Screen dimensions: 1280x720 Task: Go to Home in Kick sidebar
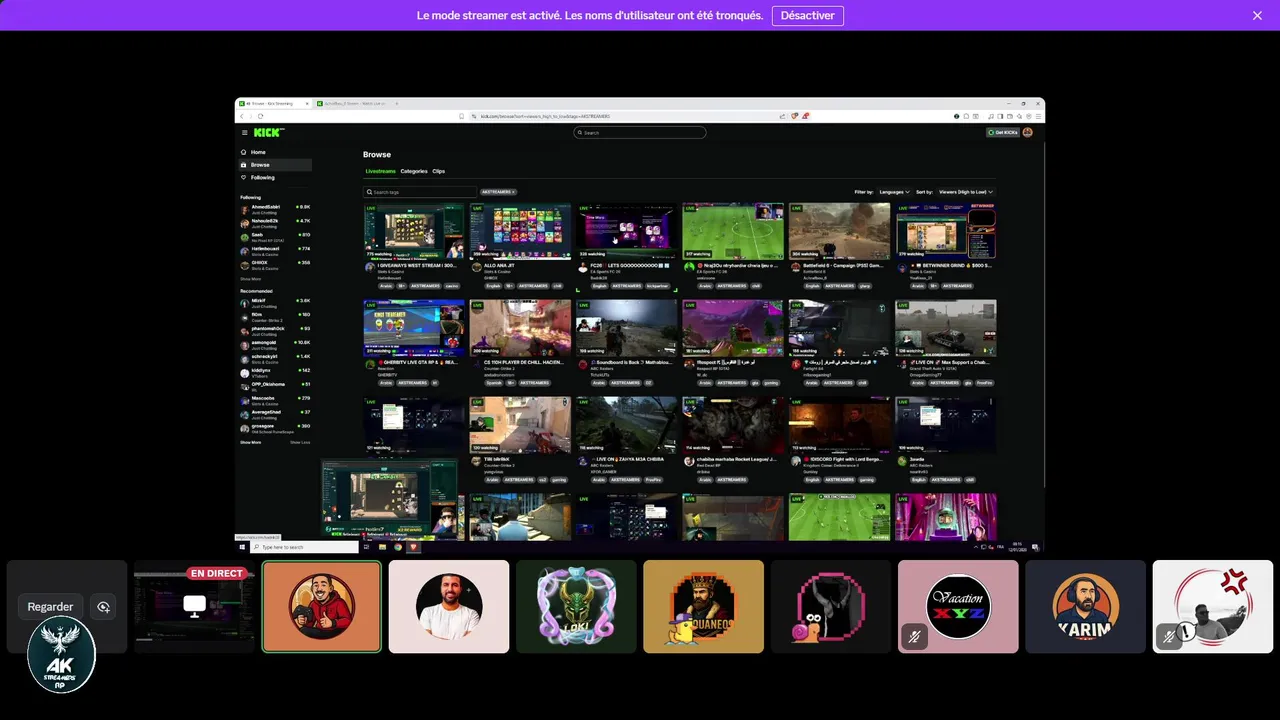click(x=258, y=152)
